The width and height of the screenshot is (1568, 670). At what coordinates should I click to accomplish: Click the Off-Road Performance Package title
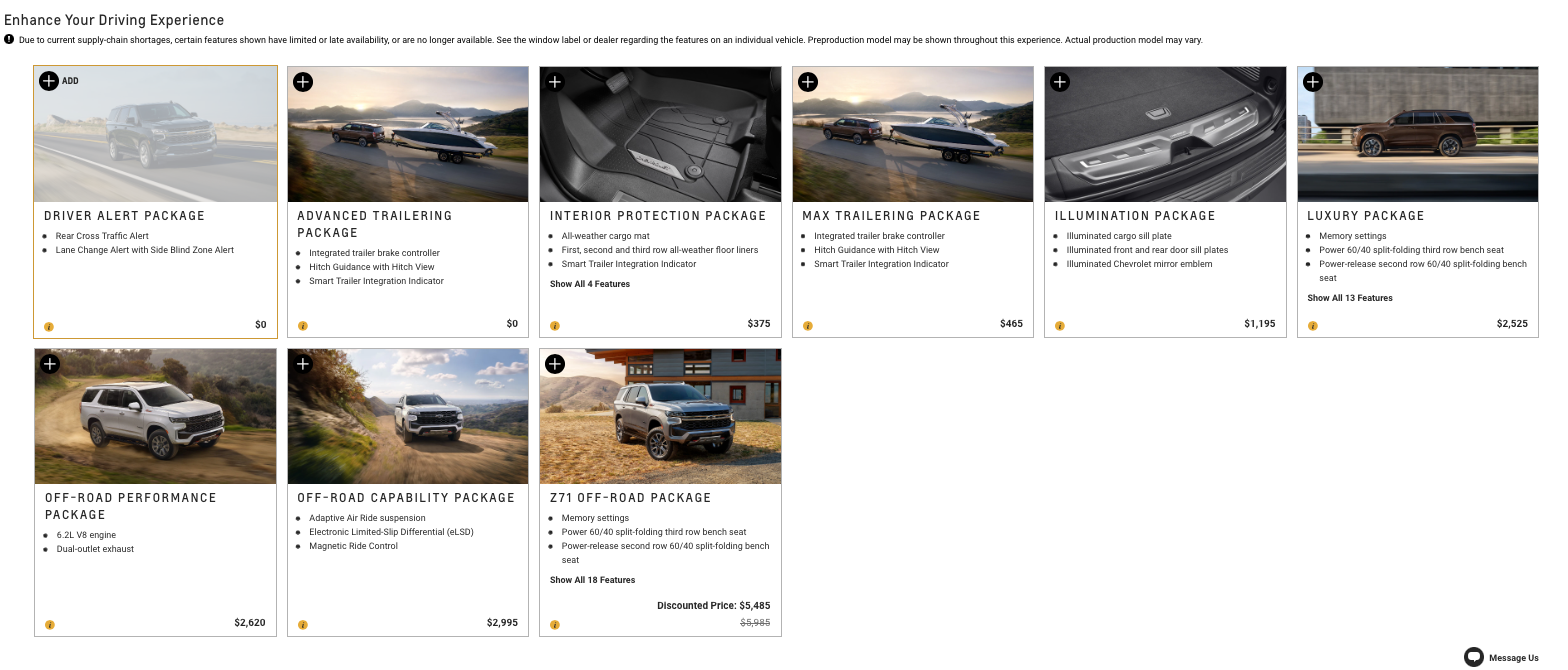(x=131, y=506)
